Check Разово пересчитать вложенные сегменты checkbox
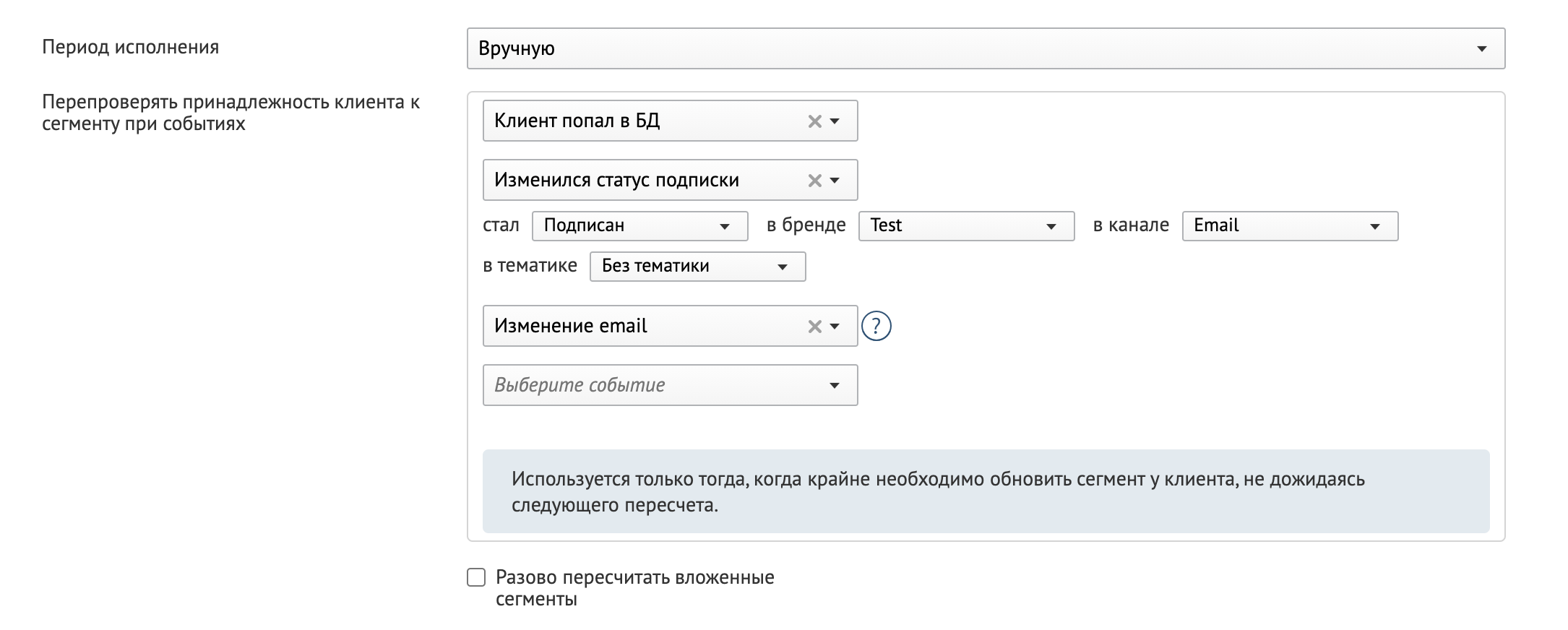 [x=476, y=577]
